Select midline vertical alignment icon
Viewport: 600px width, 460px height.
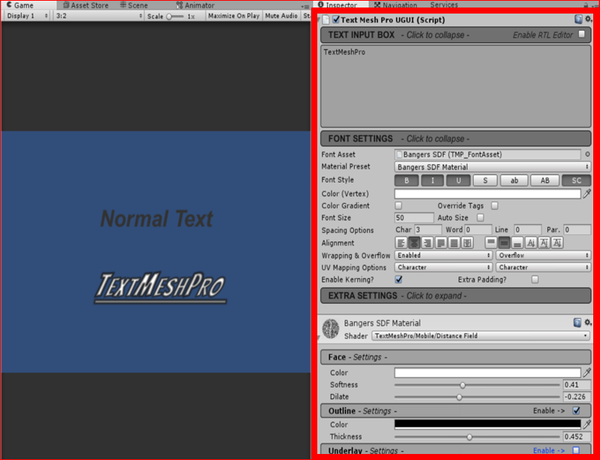544,243
